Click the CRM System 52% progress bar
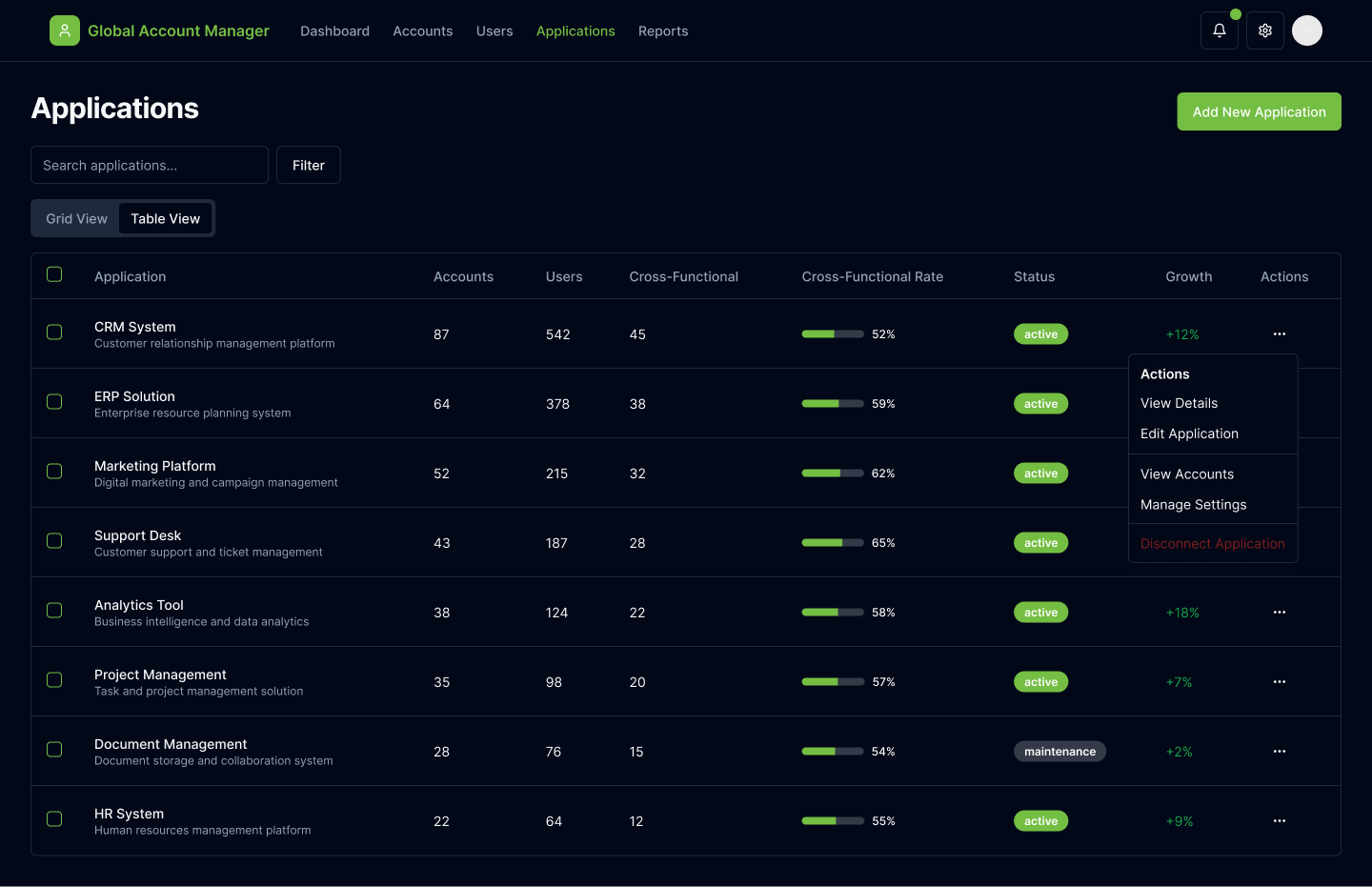The image size is (1372, 887). click(833, 334)
